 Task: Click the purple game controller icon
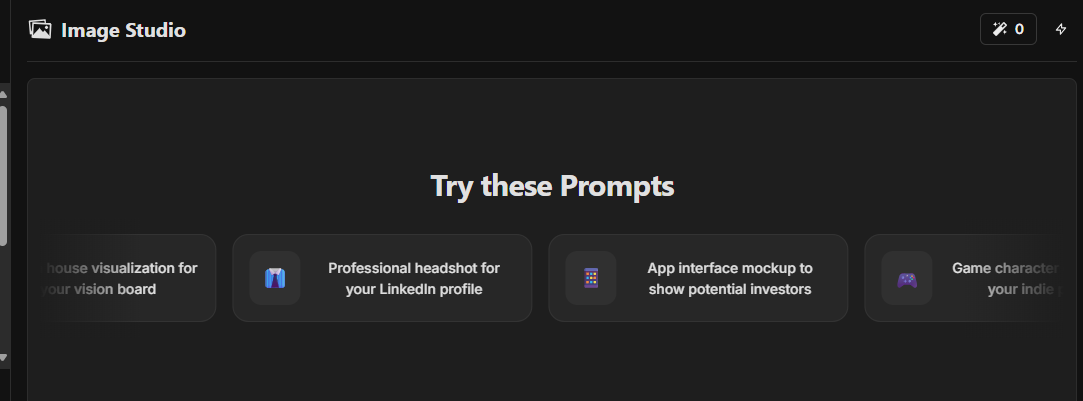[907, 279]
